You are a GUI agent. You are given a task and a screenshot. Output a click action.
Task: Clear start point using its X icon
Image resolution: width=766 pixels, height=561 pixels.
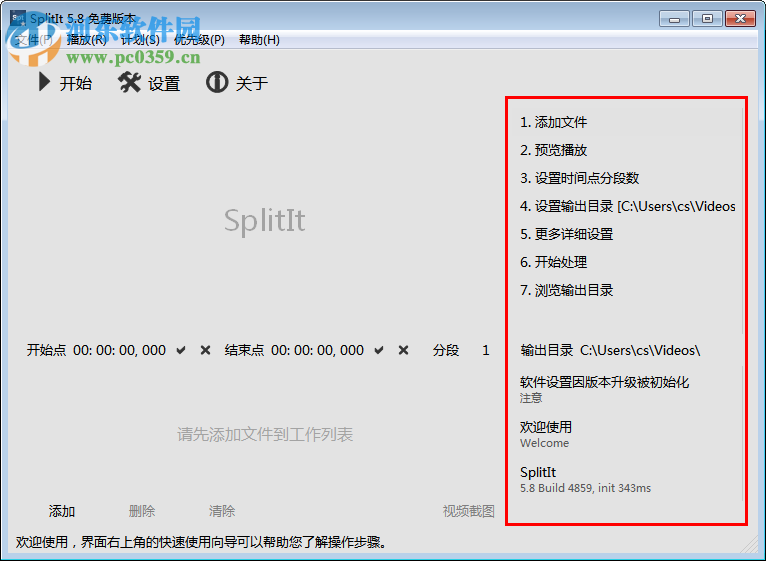[x=206, y=350]
